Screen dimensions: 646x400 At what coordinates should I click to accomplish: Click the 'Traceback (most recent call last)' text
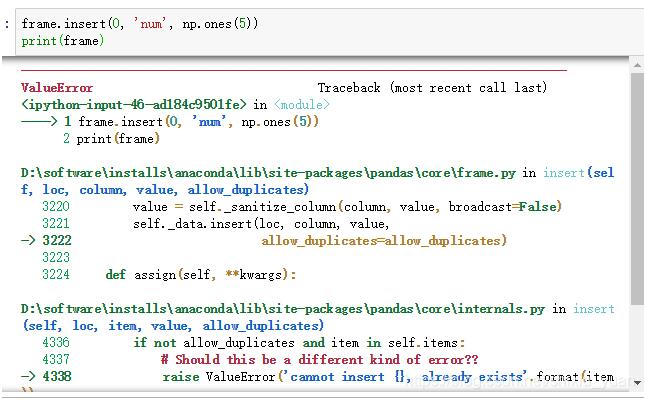click(x=432, y=88)
